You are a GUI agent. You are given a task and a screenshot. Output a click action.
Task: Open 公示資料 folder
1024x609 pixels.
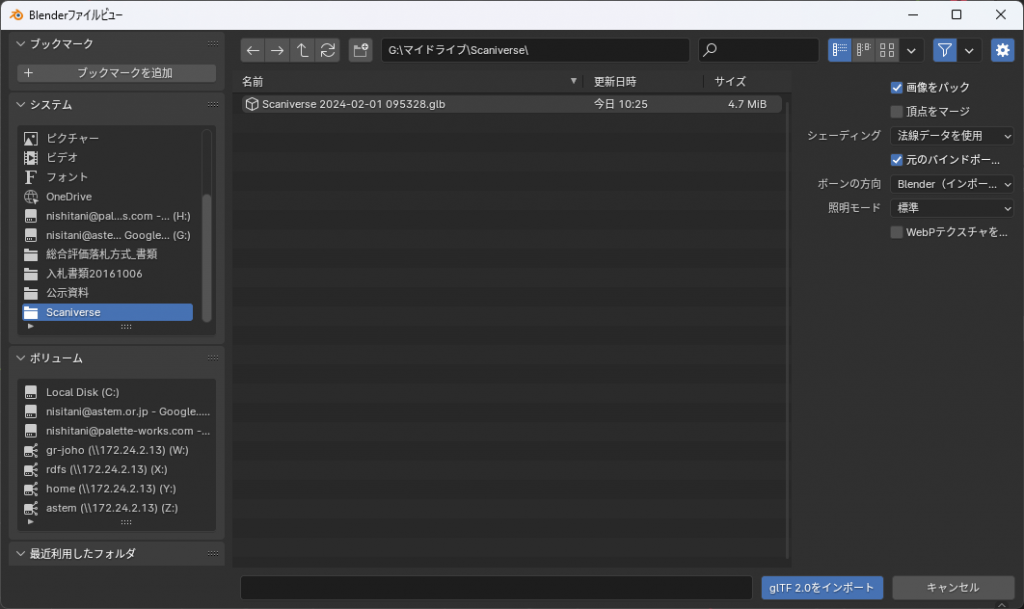coord(108,293)
